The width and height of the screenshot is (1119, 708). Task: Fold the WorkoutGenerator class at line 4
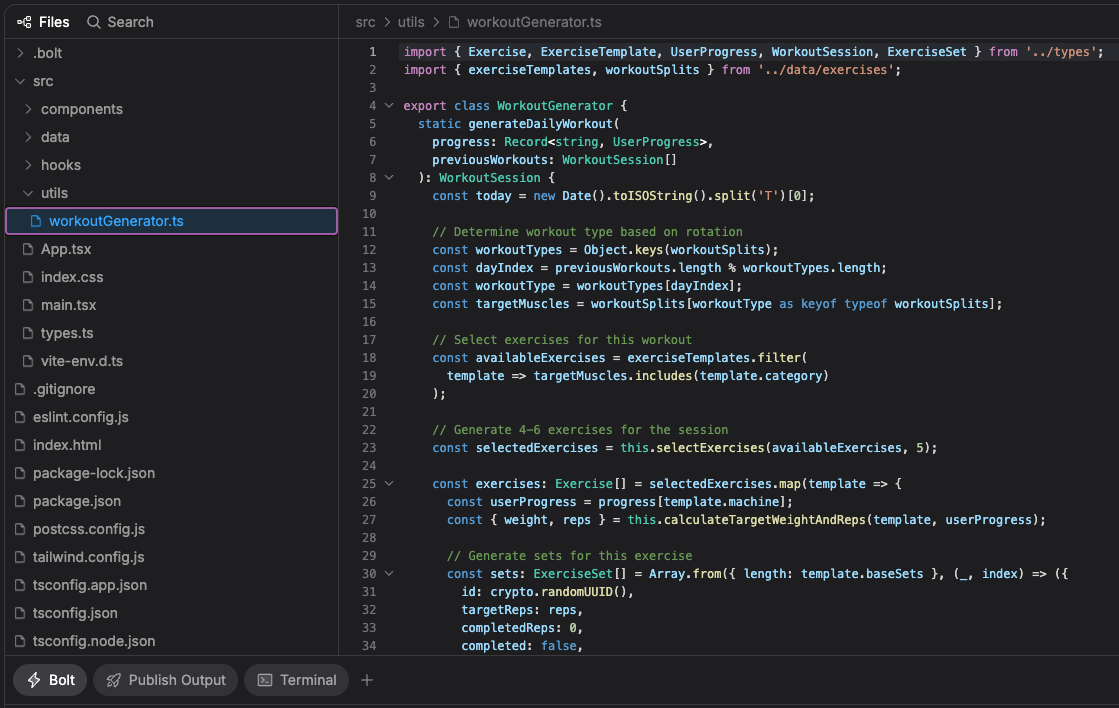tap(389, 106)
